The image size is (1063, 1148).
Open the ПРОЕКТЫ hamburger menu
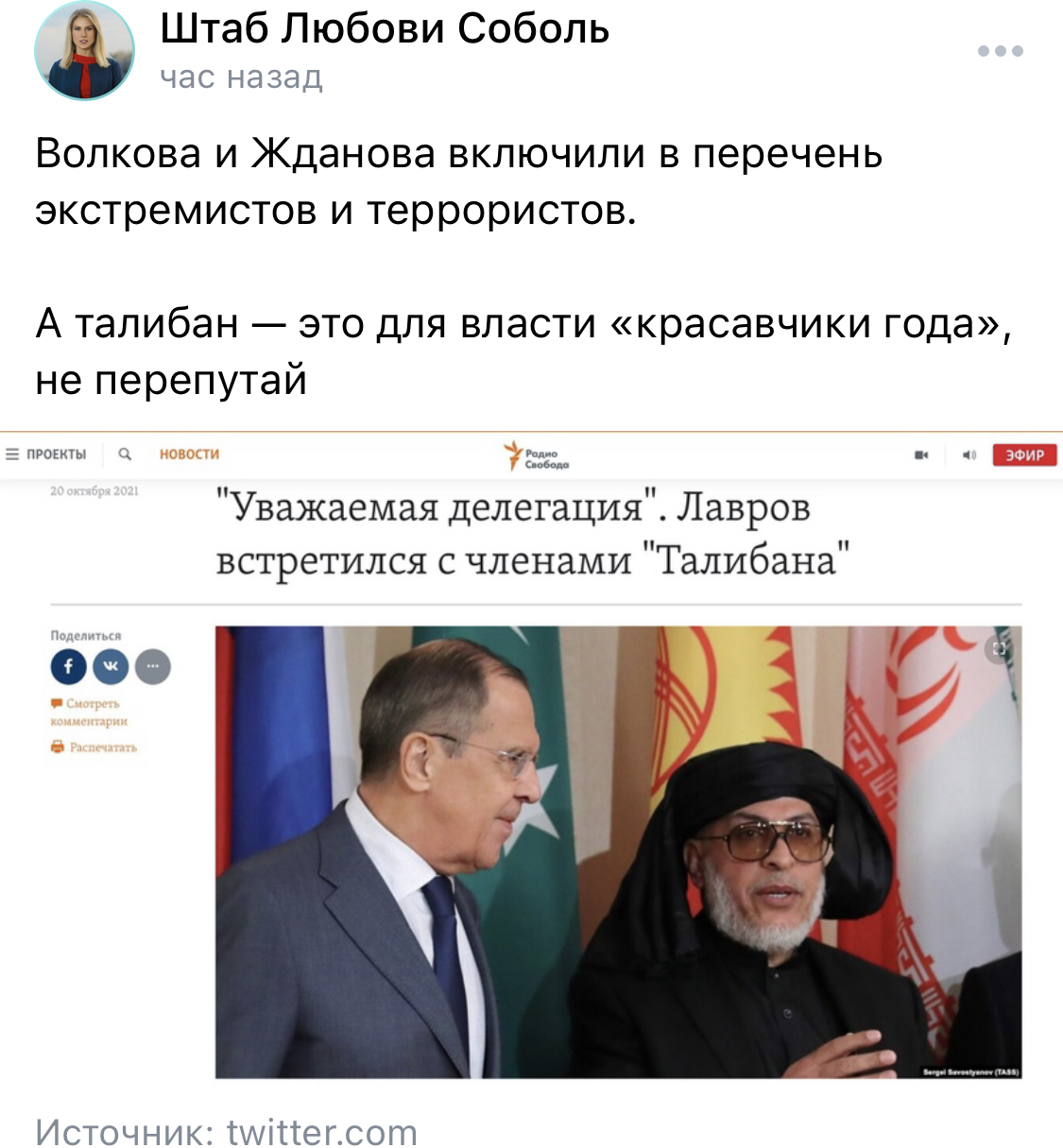[46, 454]
